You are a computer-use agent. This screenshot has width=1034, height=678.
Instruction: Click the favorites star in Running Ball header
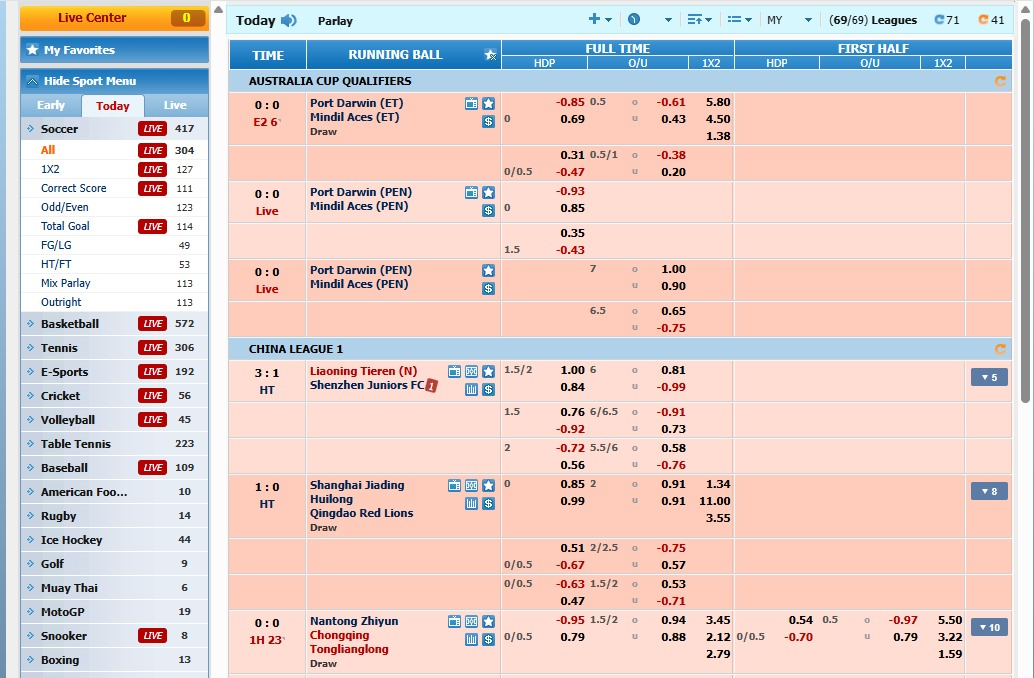[490, 55]
